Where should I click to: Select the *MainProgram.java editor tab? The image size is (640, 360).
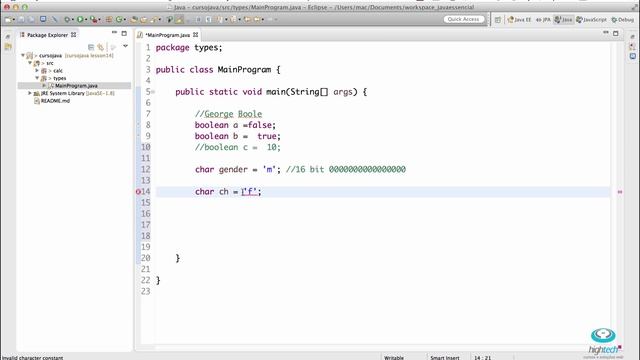(x=167, y=35)
